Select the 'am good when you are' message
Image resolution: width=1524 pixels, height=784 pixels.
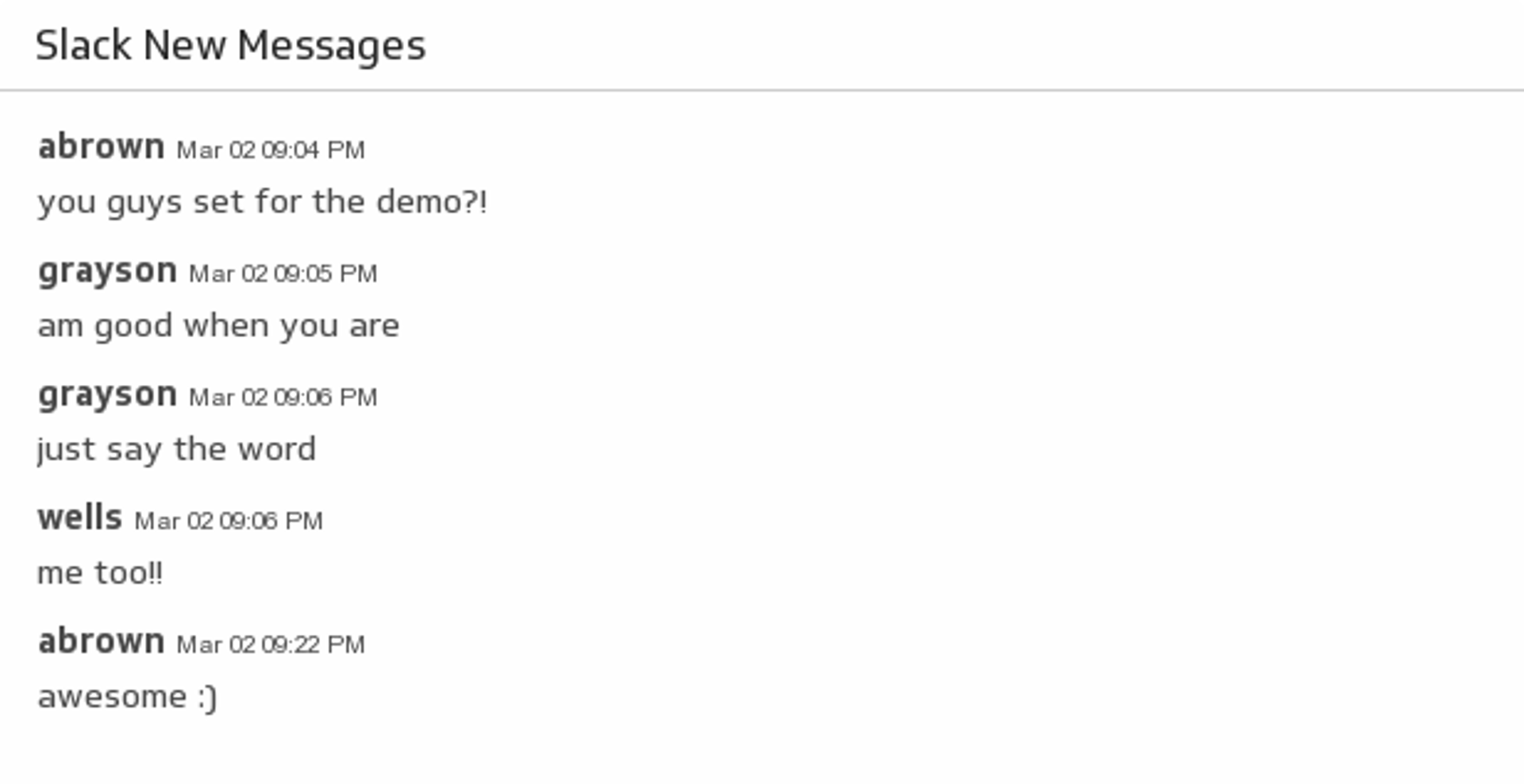(218, 325)
